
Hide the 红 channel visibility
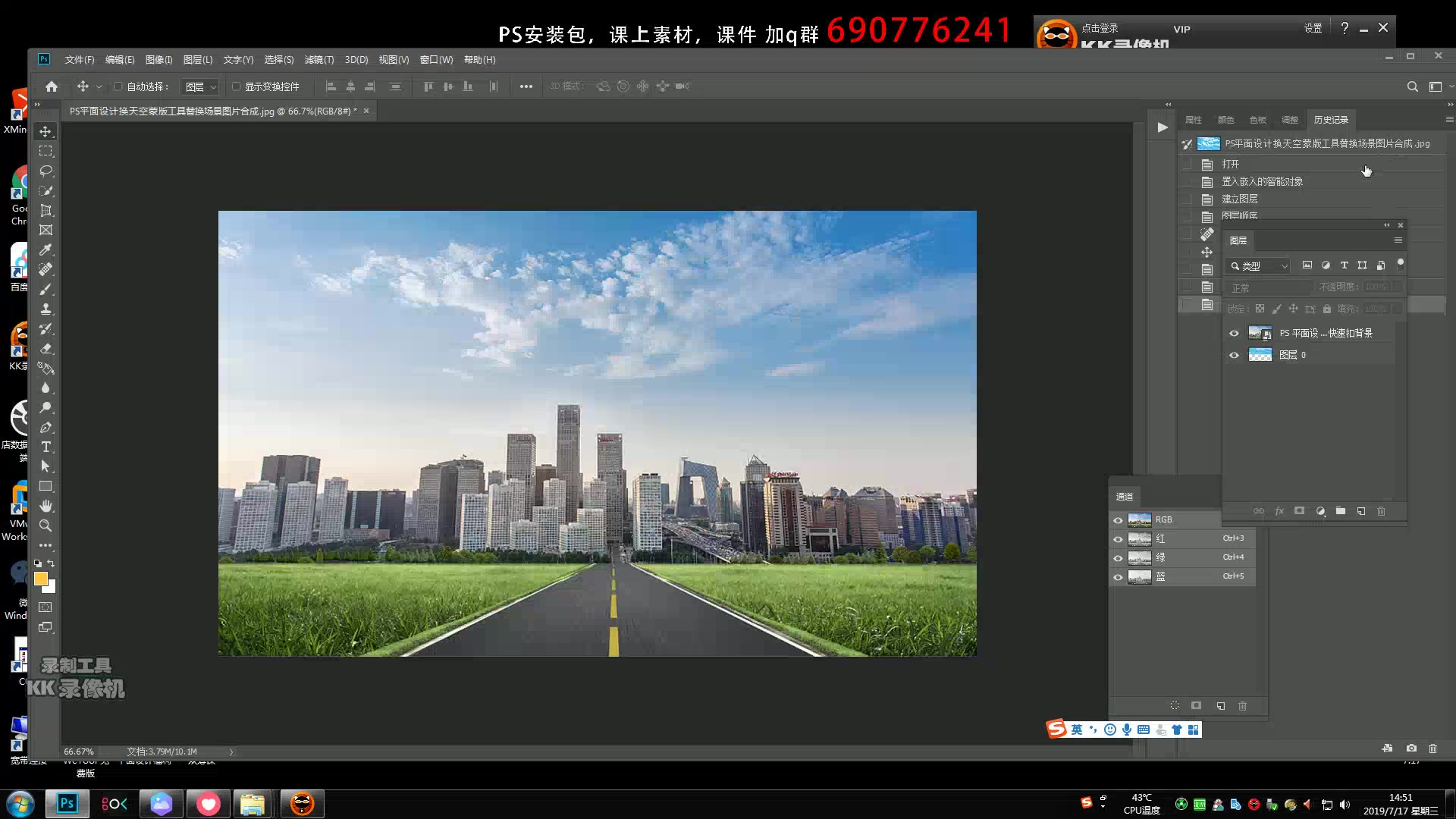click(1118, 538)
